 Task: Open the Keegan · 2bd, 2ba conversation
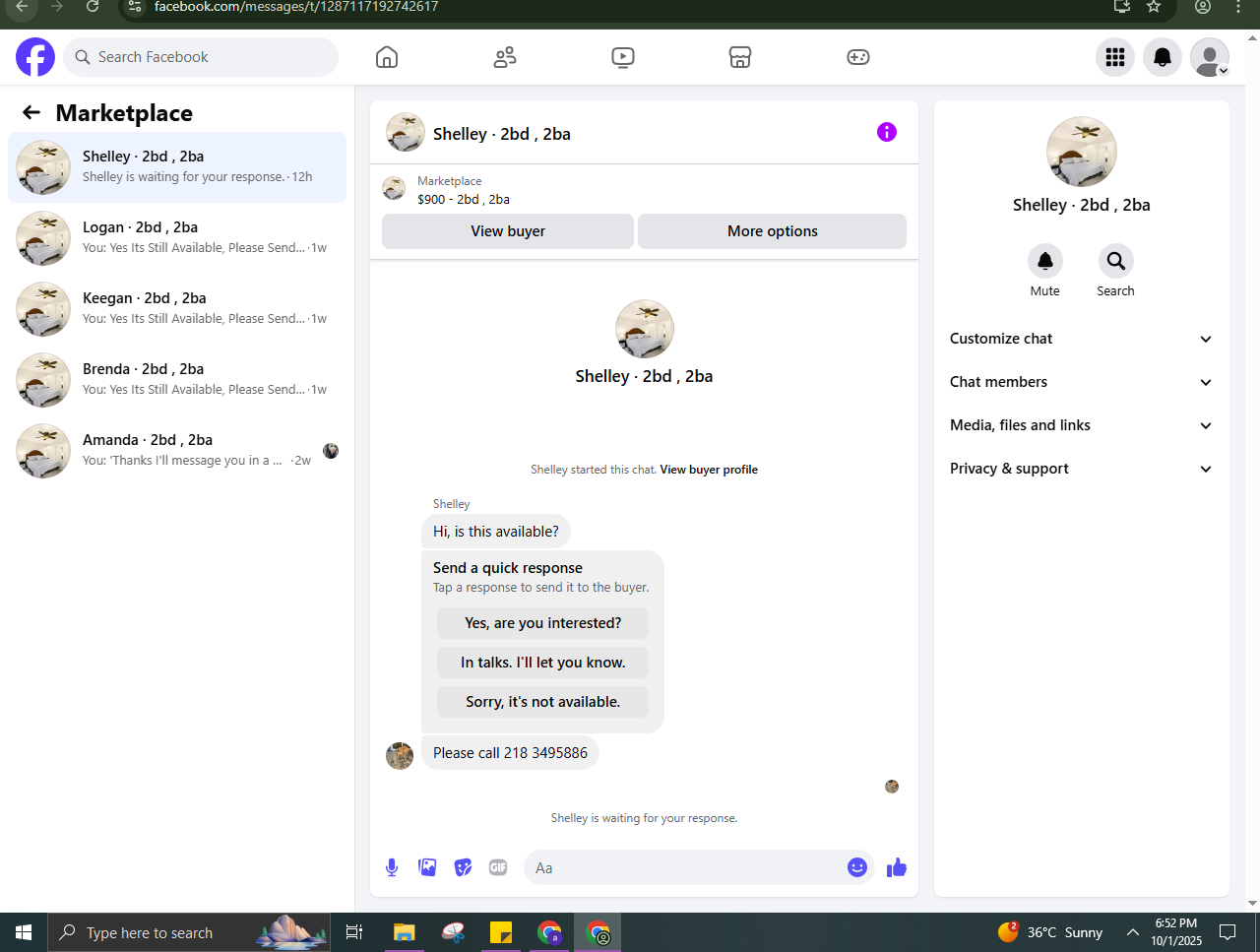click(177, 309)
